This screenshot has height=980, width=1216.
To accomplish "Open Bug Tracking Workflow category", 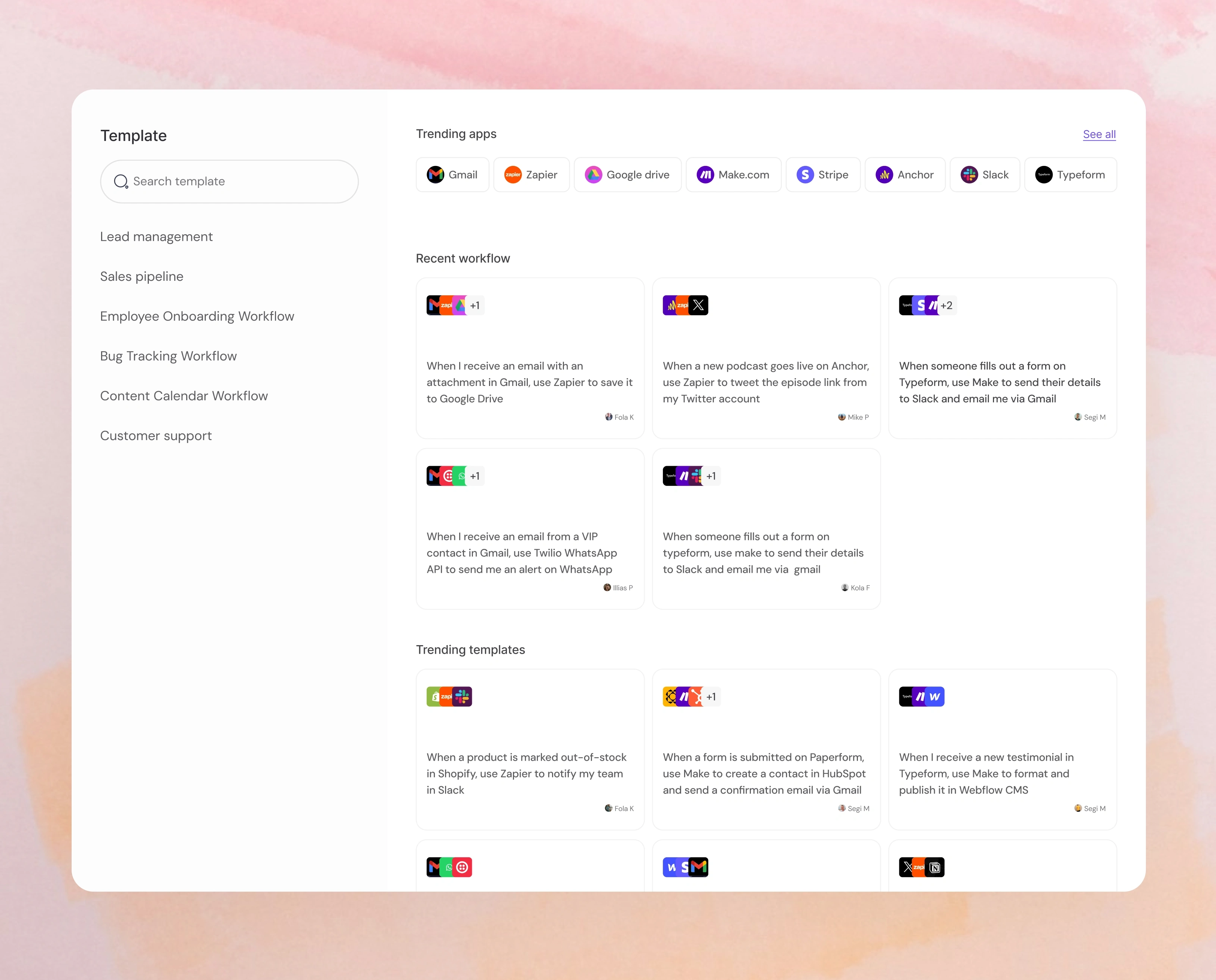I will (x=168, y=356).
